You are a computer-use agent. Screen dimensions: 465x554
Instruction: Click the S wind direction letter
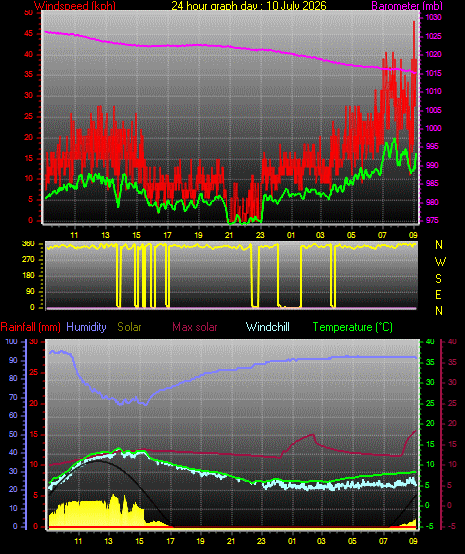438,279
